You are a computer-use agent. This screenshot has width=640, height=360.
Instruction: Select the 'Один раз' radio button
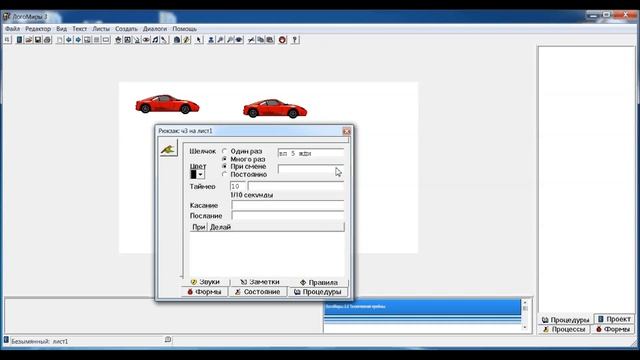click(x=224, y=151)
